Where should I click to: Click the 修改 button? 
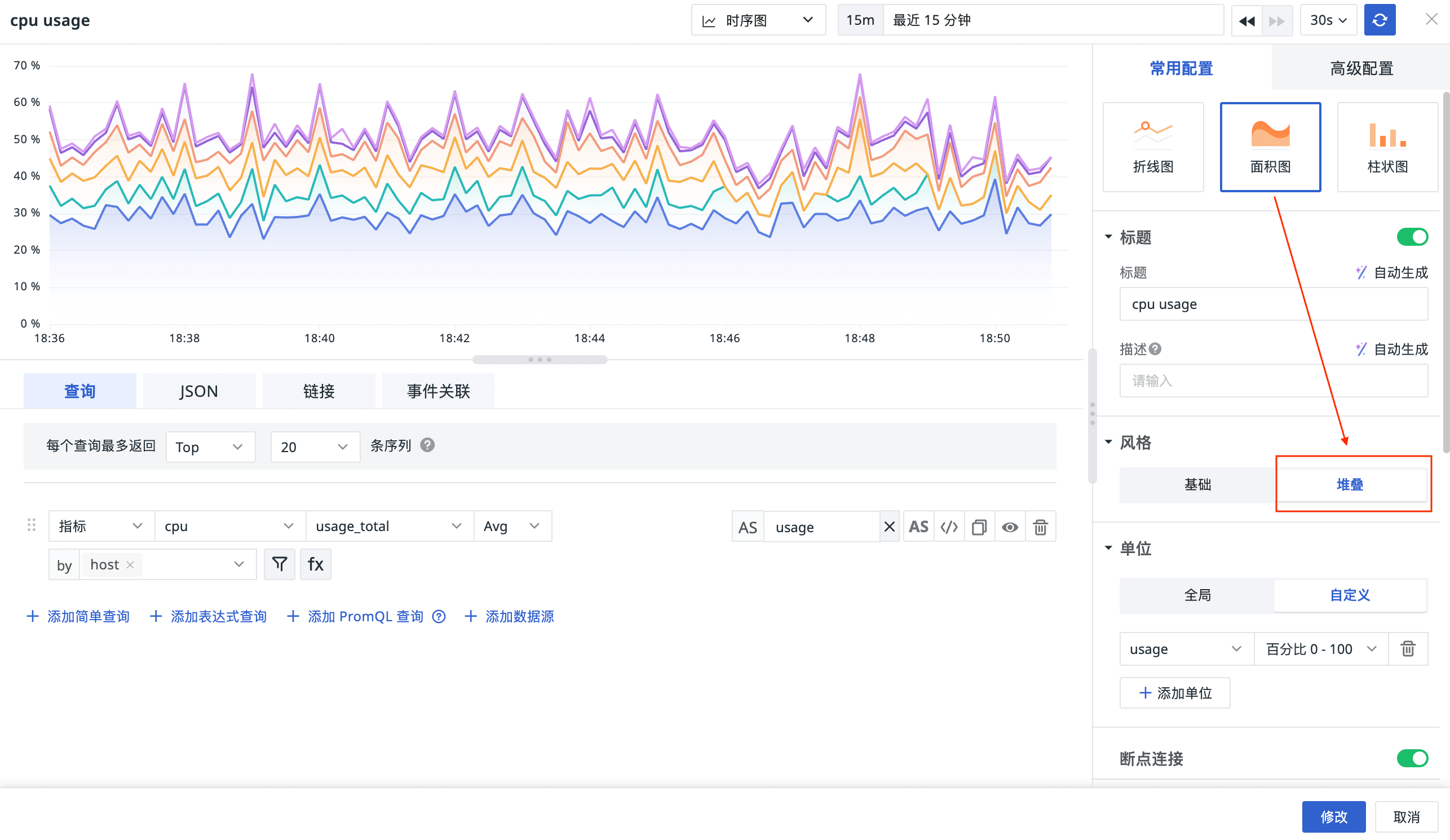click(1333, 816)
